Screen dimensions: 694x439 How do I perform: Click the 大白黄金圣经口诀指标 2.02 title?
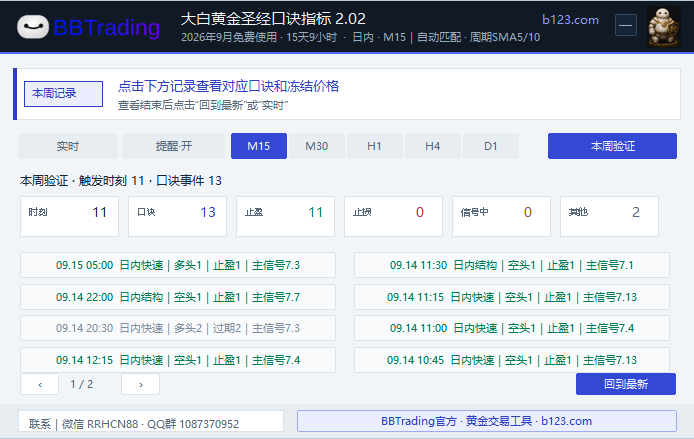[x=273, y=19]
